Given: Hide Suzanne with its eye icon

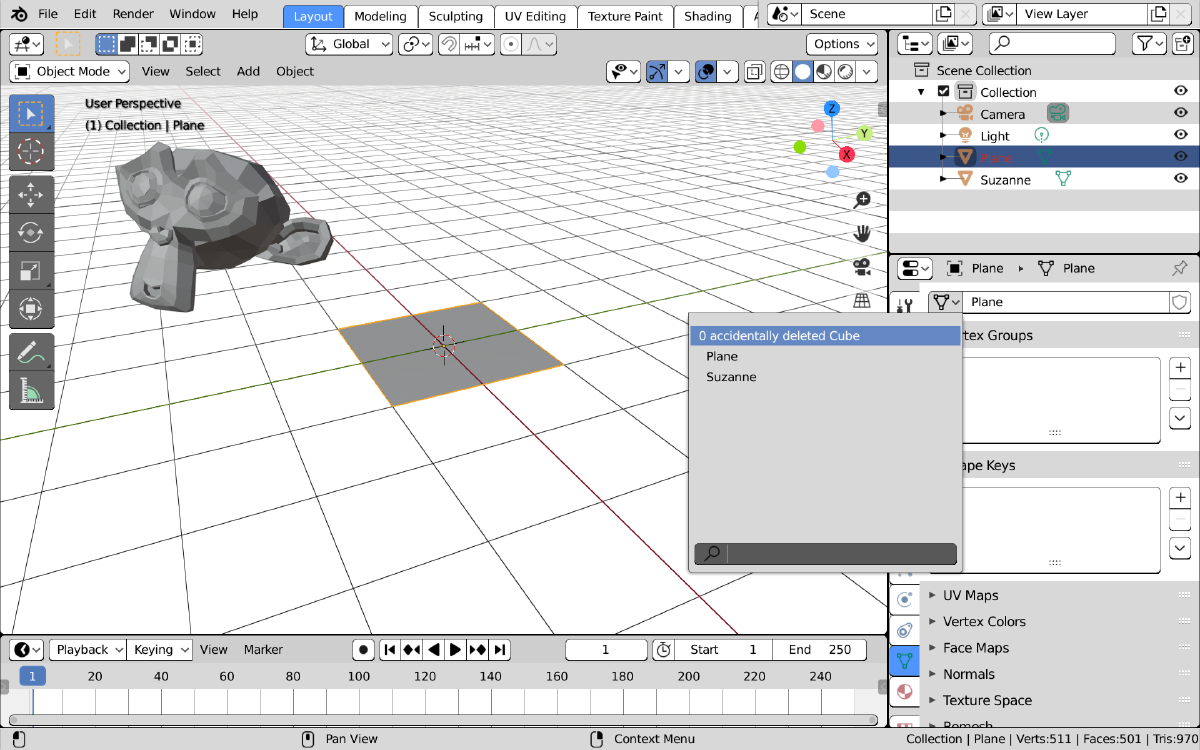Looking at the screenshot, I should point(1180,179).
